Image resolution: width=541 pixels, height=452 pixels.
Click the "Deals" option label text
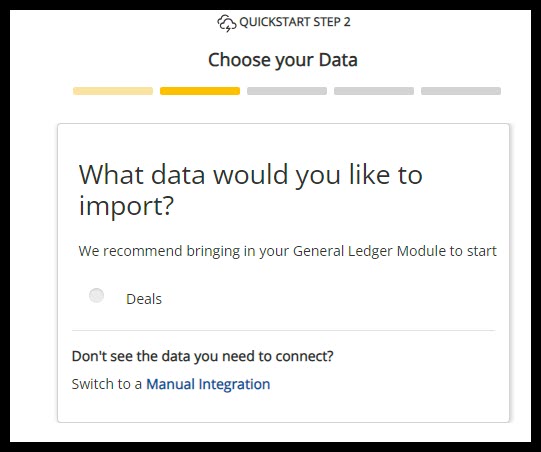point(144,299)
